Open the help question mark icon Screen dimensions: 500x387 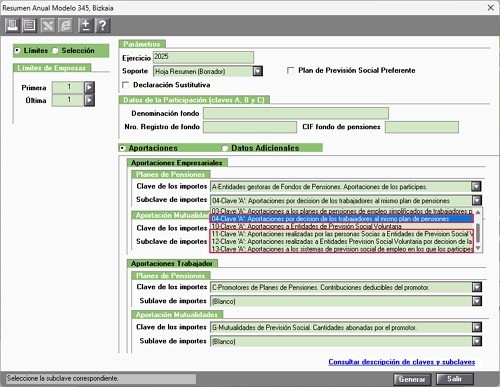103,25
